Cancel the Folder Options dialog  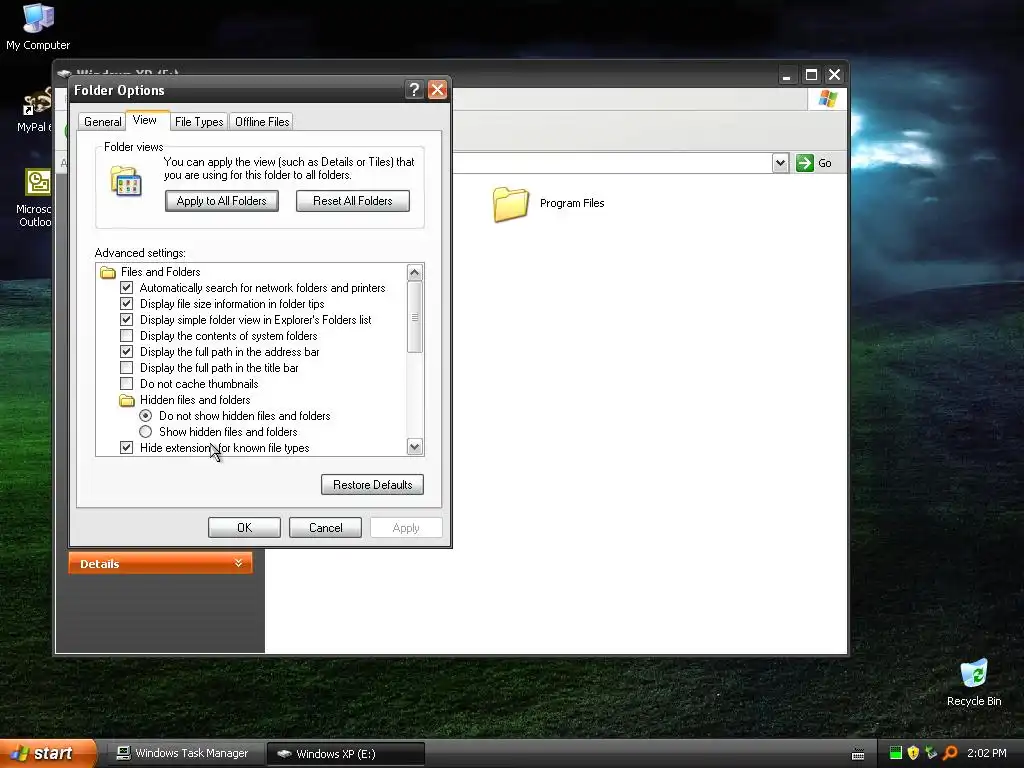(325, 528)
